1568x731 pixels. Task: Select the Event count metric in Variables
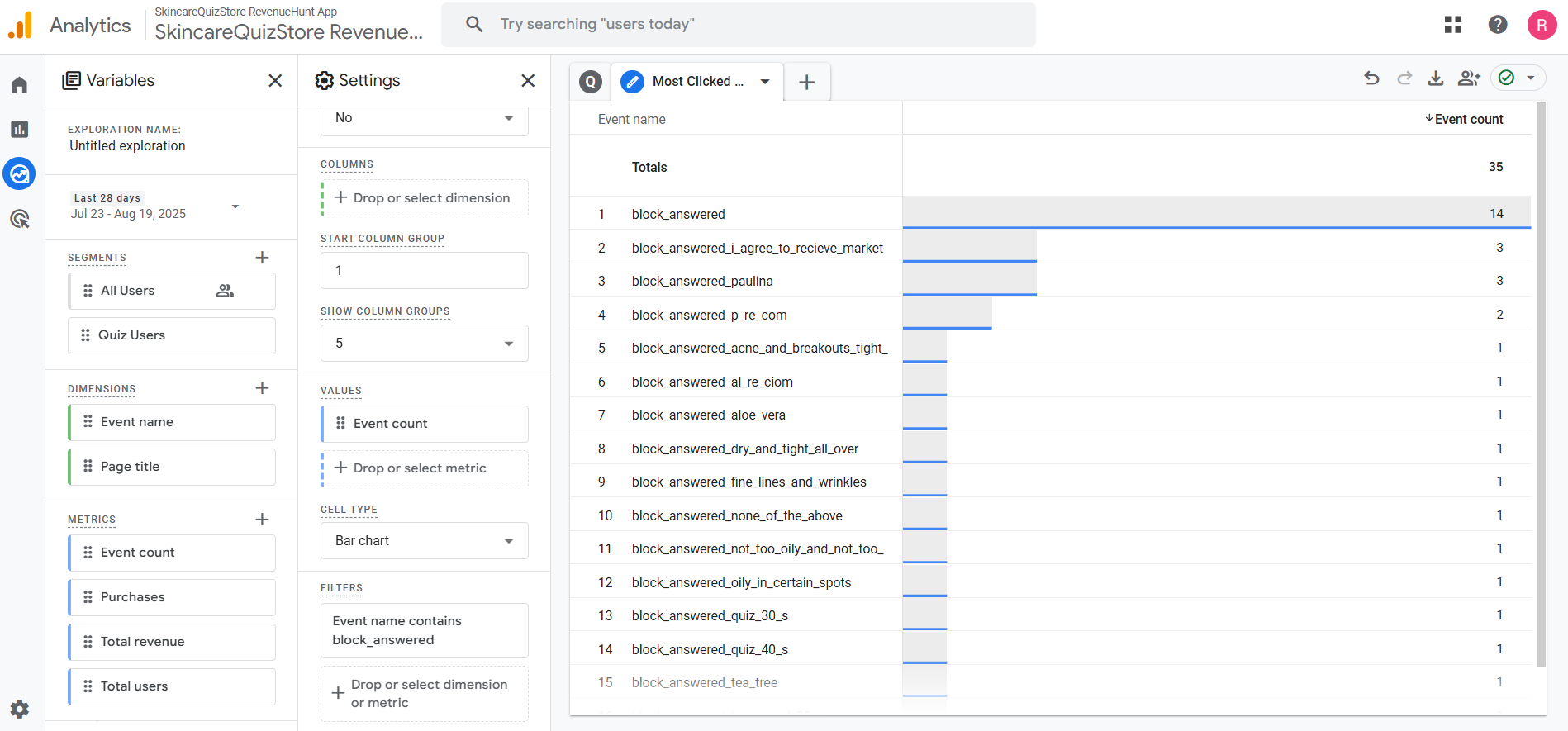click(x=172, y=553)
